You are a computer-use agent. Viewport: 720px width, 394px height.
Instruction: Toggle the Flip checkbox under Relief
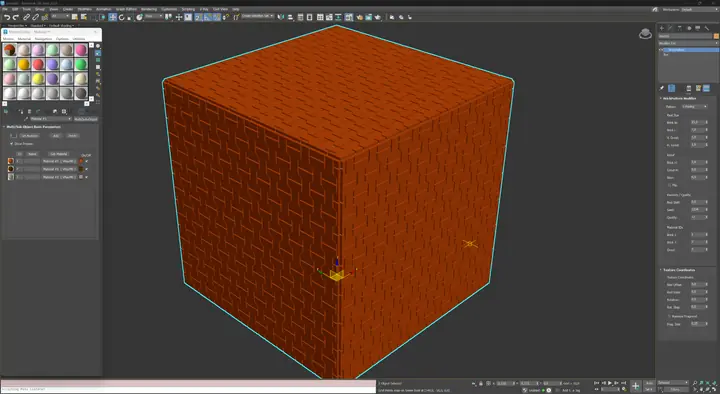pos(669,185)
